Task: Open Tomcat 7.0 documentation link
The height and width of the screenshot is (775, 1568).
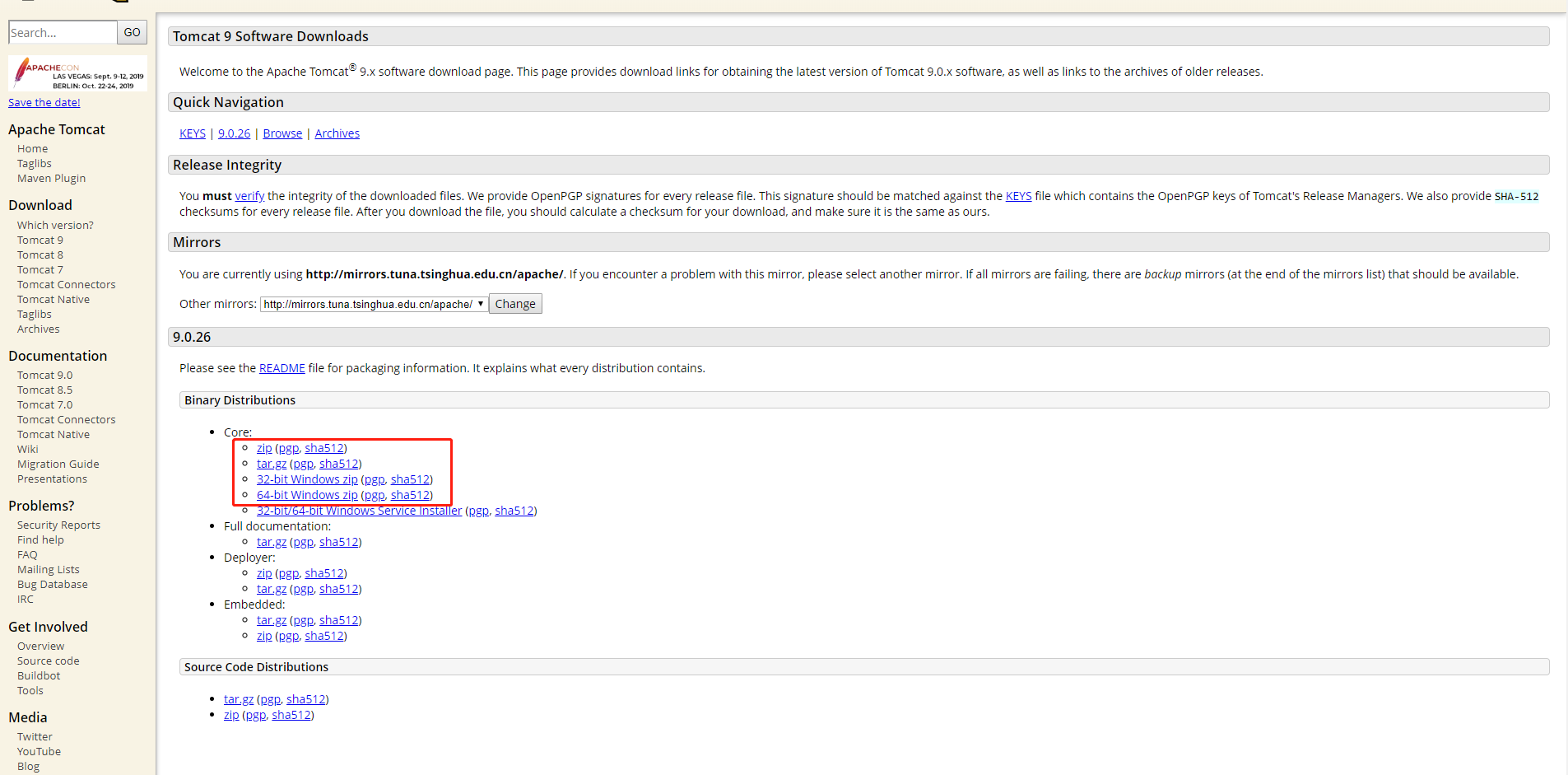Action: tap(45, 405)
